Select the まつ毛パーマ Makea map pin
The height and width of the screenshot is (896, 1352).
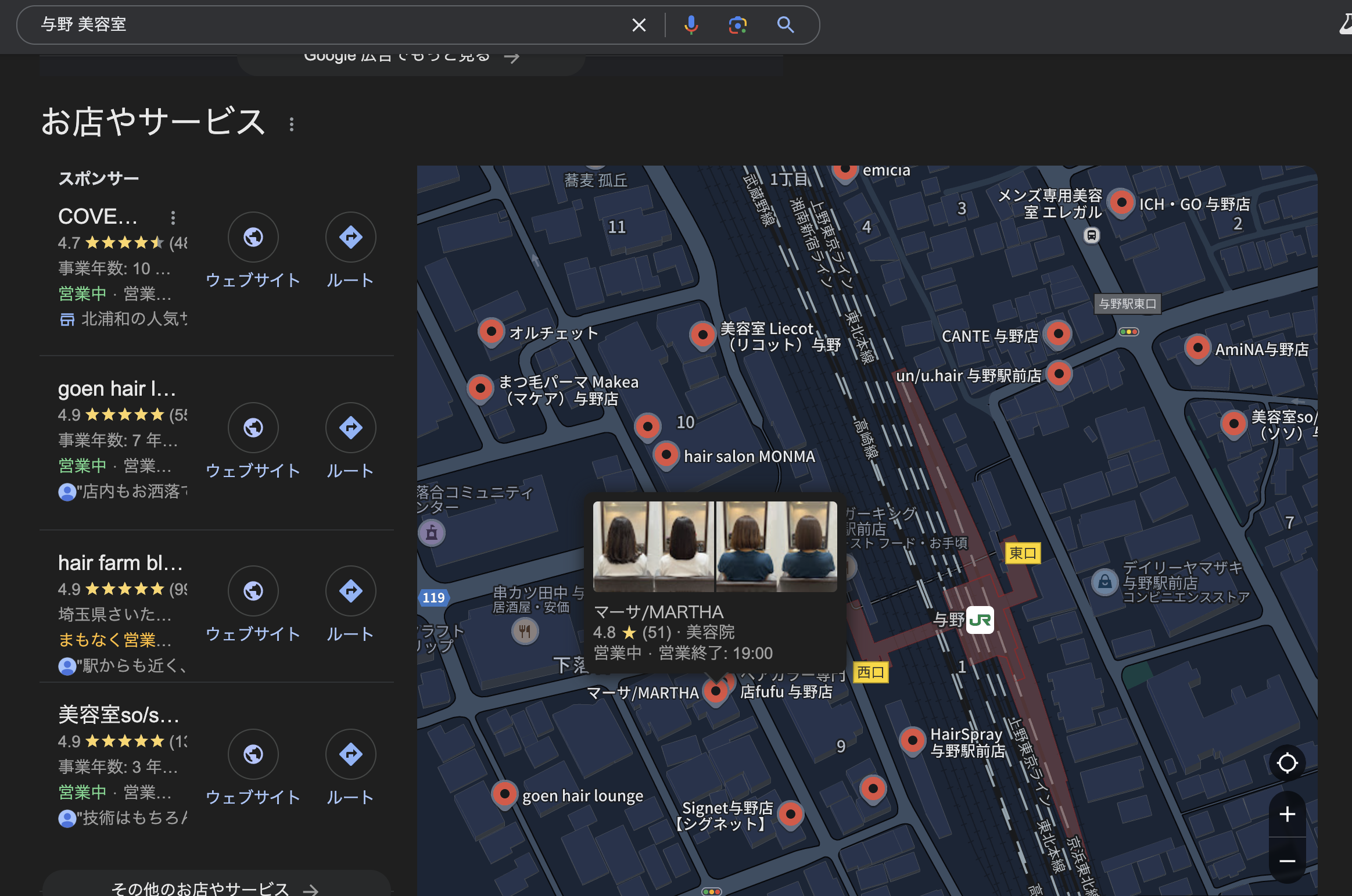480,389
